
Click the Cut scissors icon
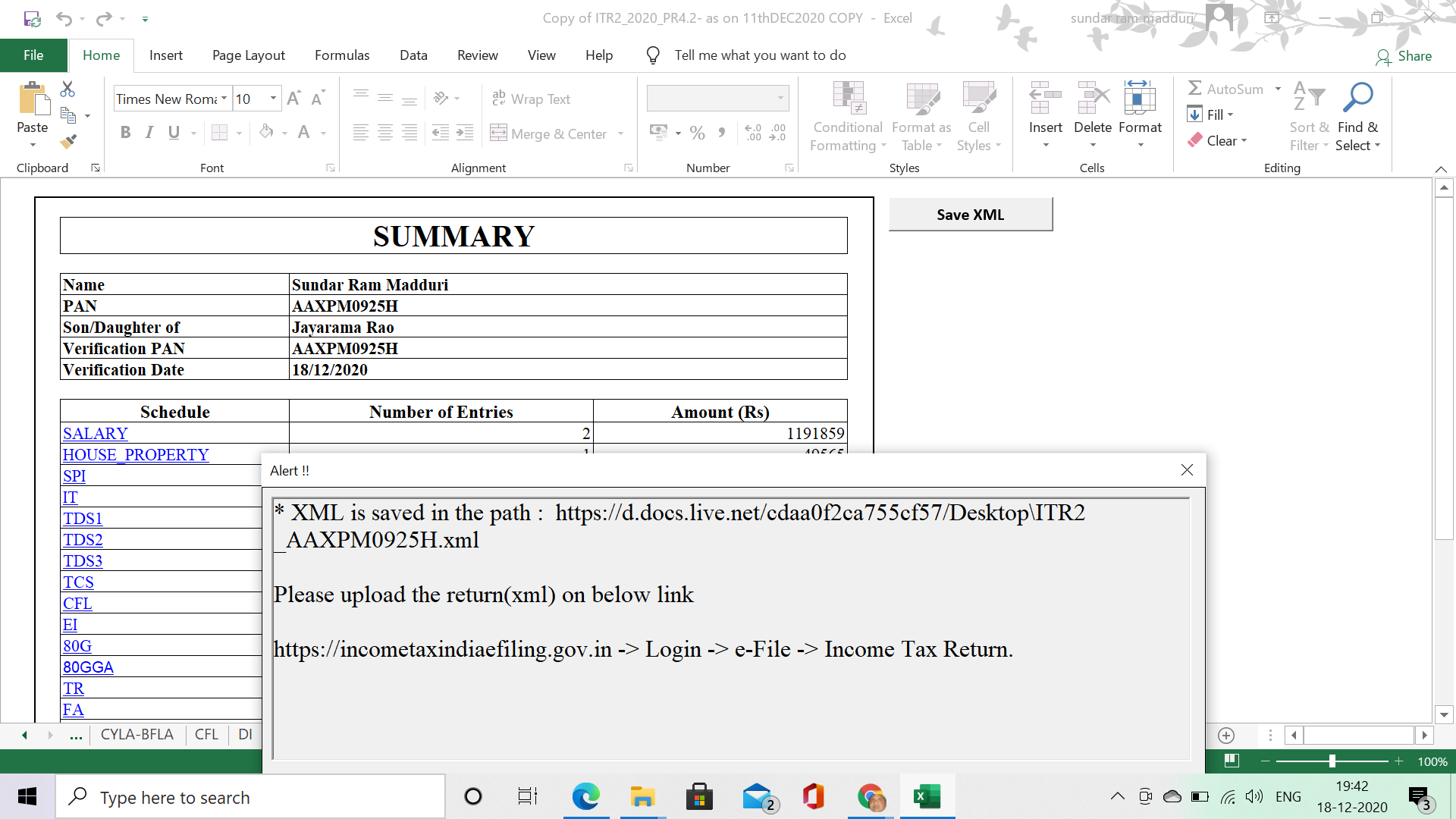67,89
